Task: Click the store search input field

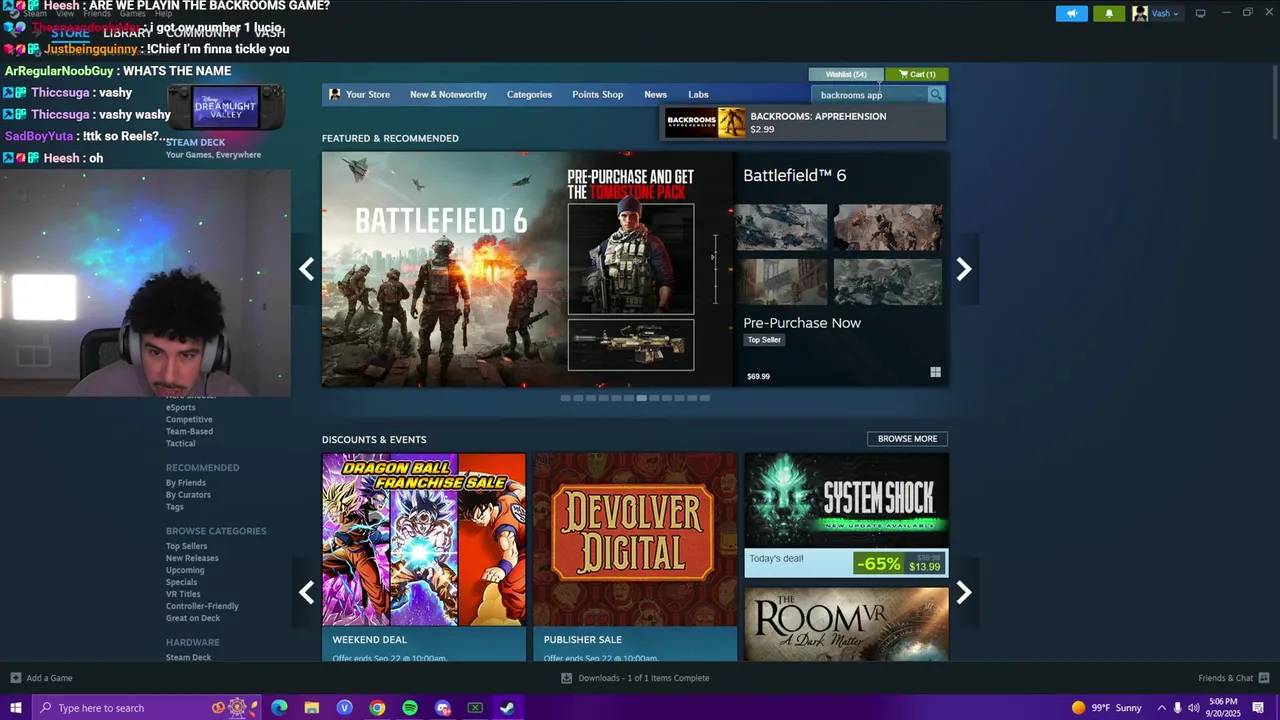Action: (870, 95)
